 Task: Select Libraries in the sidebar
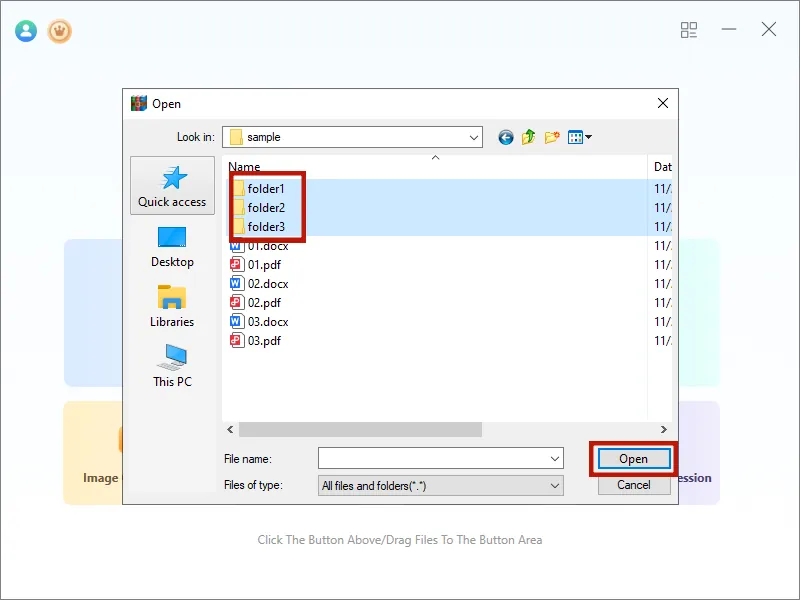(x=171, y=305)
